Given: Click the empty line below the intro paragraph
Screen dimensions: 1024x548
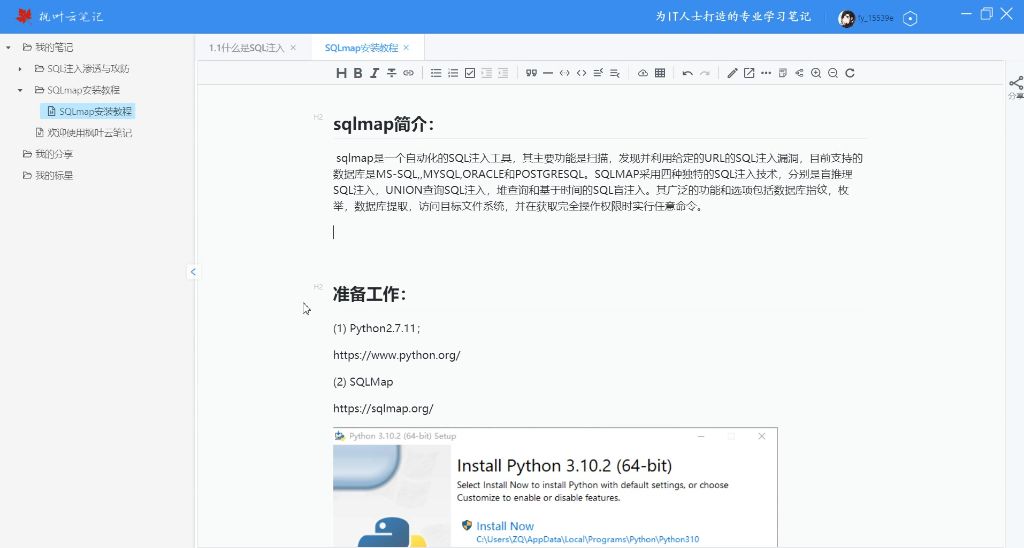Looking at the screenshot, I should pyautogui.click(x=600, y=233).
